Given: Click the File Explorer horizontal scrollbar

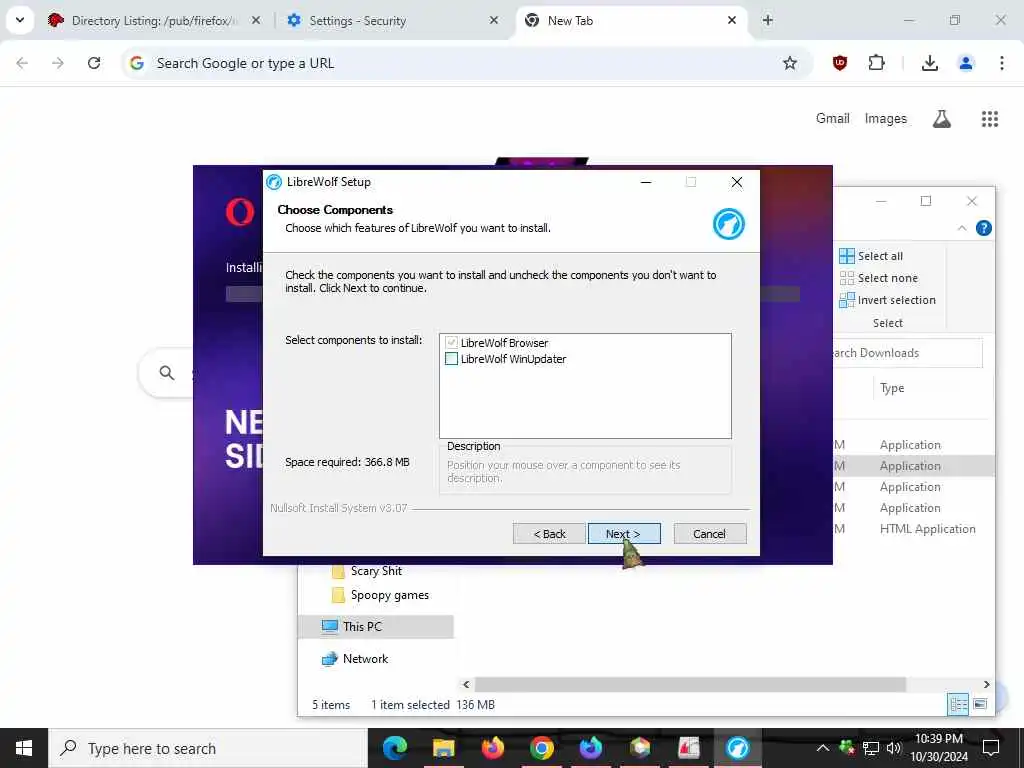Looking at the screenshot, I should coord(690,684).
